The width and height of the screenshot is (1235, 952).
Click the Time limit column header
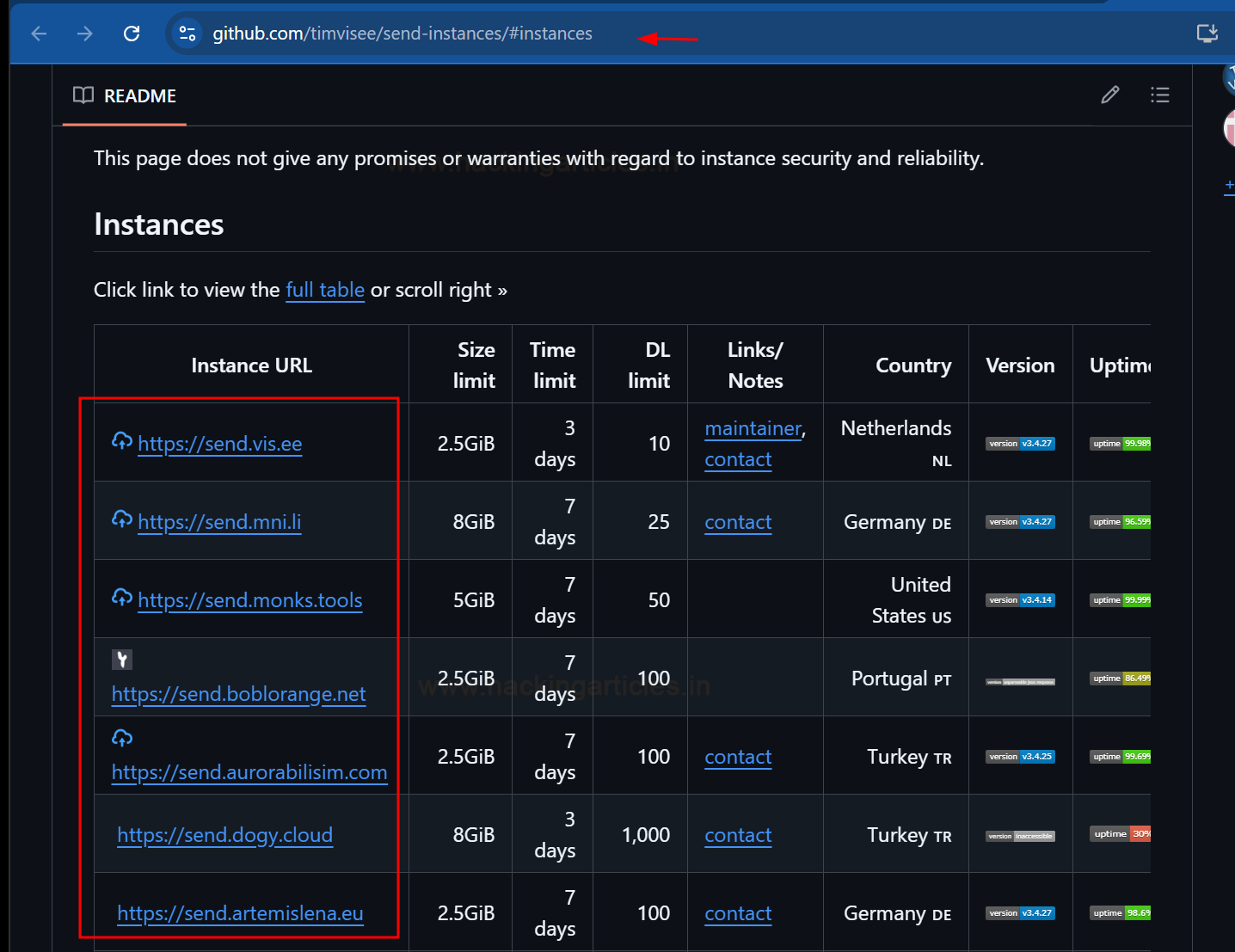[553, 365]
